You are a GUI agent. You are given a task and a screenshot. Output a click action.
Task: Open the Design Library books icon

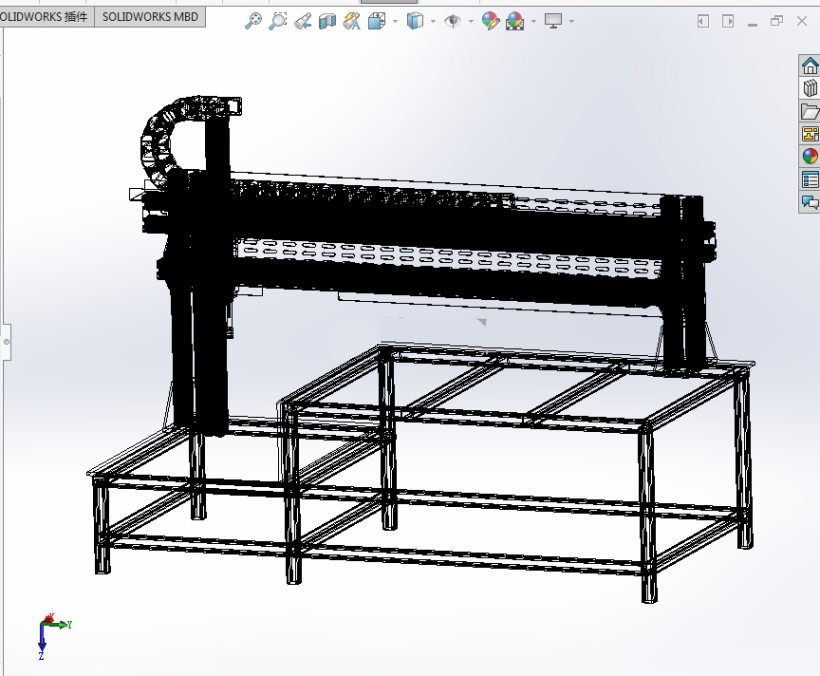810,88
